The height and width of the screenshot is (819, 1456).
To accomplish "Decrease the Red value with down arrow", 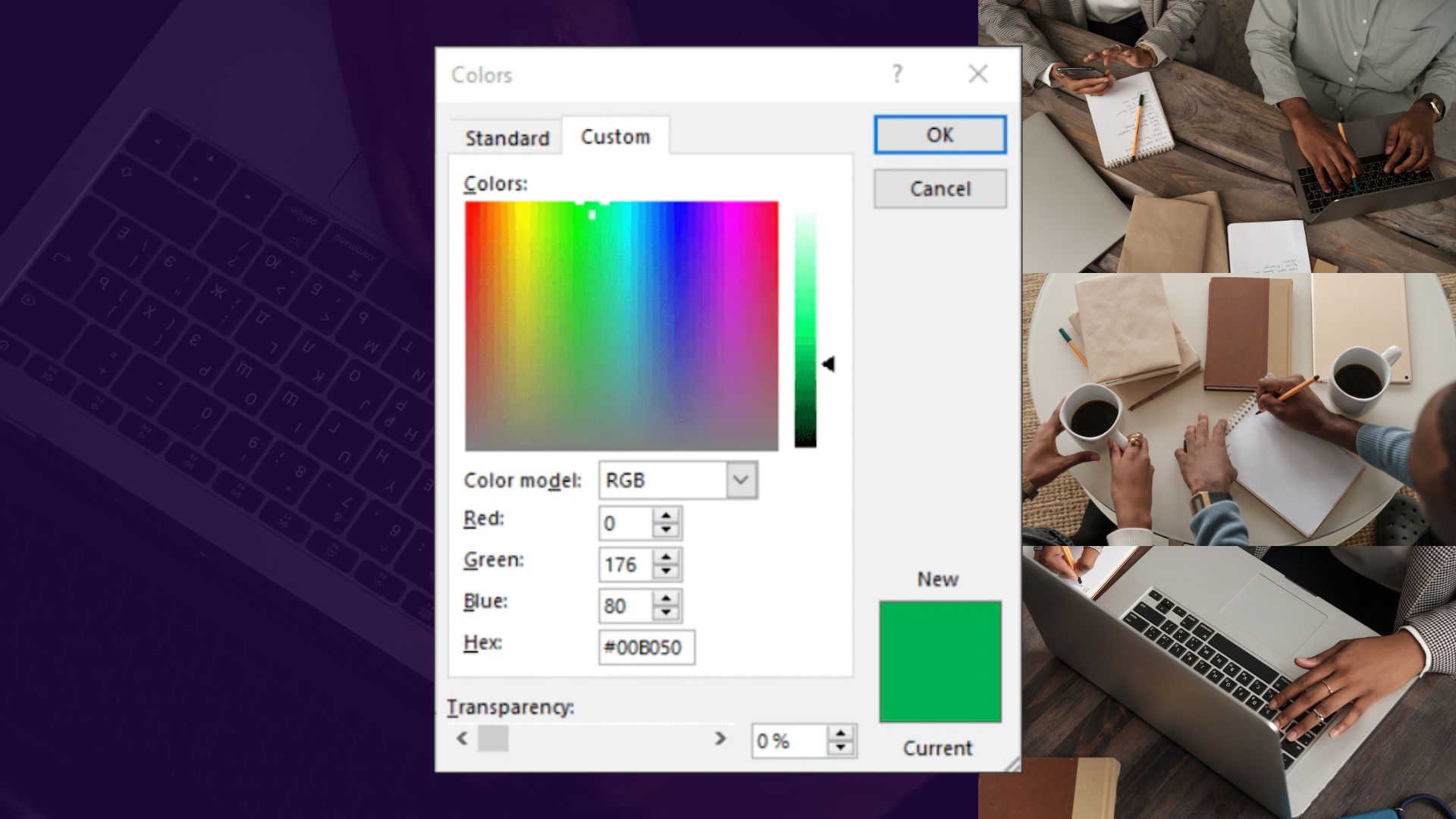I will click(666, 530).
